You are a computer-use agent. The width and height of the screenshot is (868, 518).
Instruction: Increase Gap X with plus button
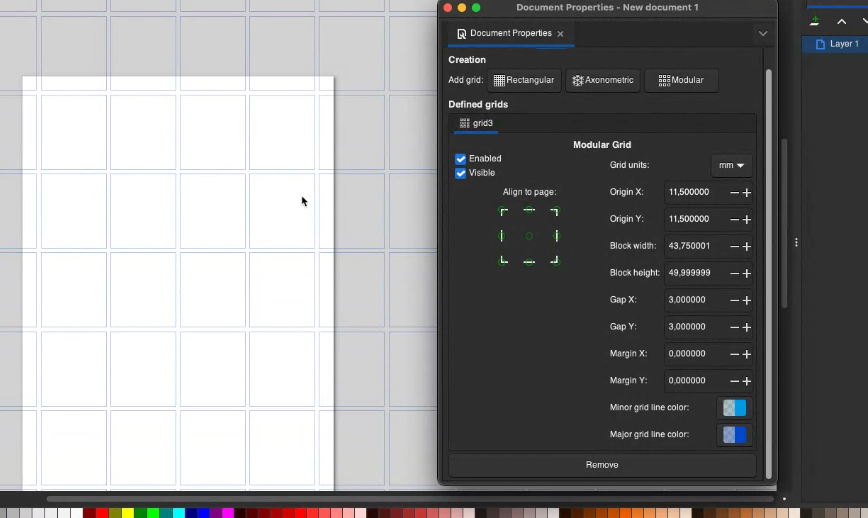(747, 300)
